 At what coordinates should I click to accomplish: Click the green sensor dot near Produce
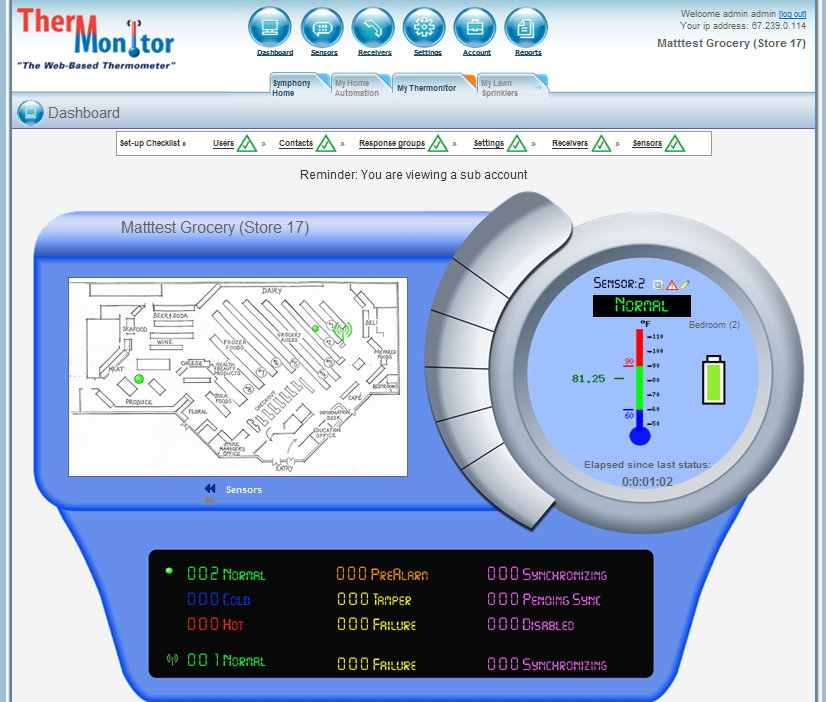click(x=139, y=379)
